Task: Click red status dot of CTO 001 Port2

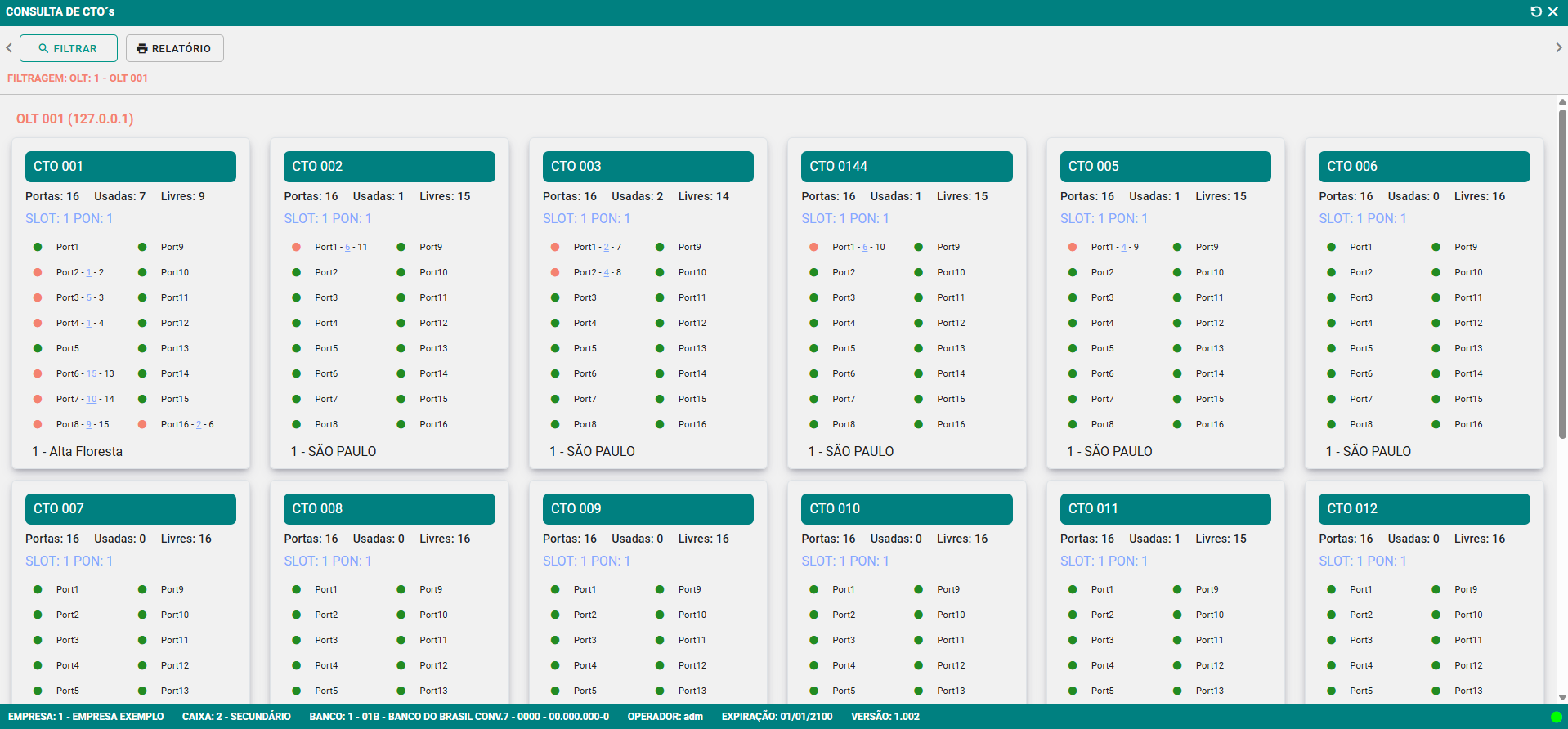Action: coord(38,272)
